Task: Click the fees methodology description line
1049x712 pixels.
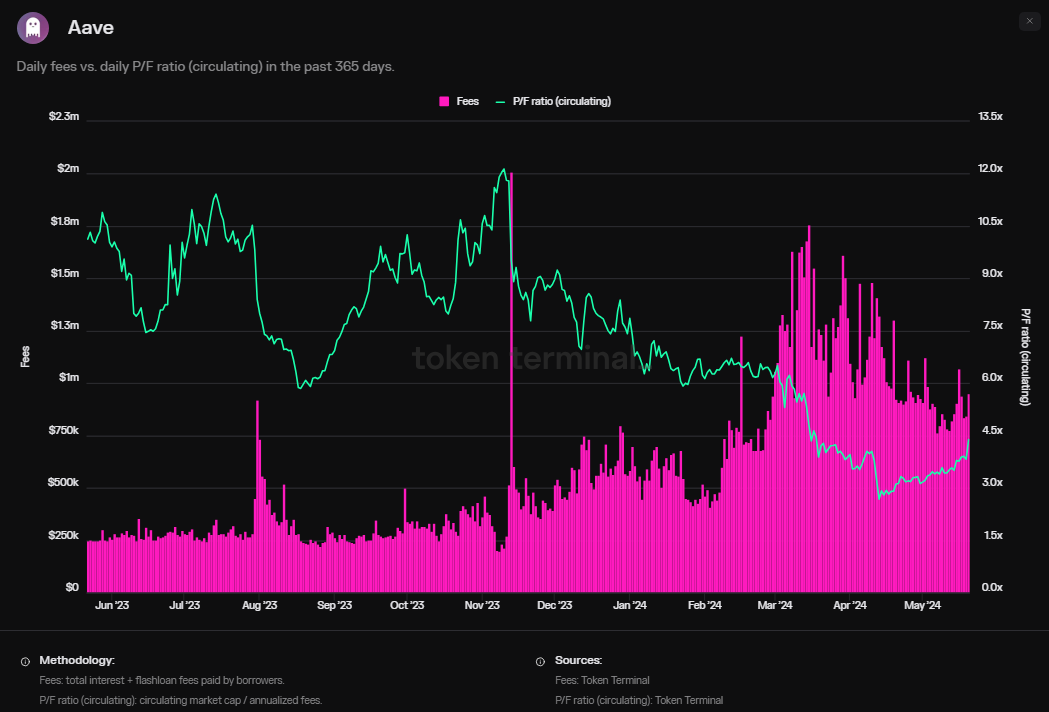Action: point(162,681)
